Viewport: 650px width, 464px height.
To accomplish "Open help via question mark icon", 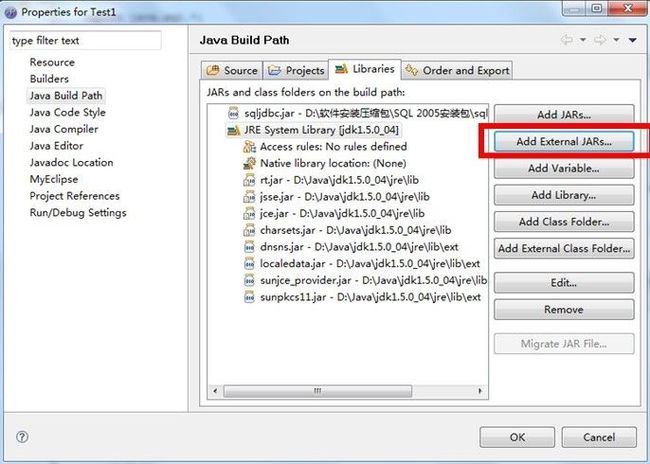I will pyautogui.click(x=22, y=437).
